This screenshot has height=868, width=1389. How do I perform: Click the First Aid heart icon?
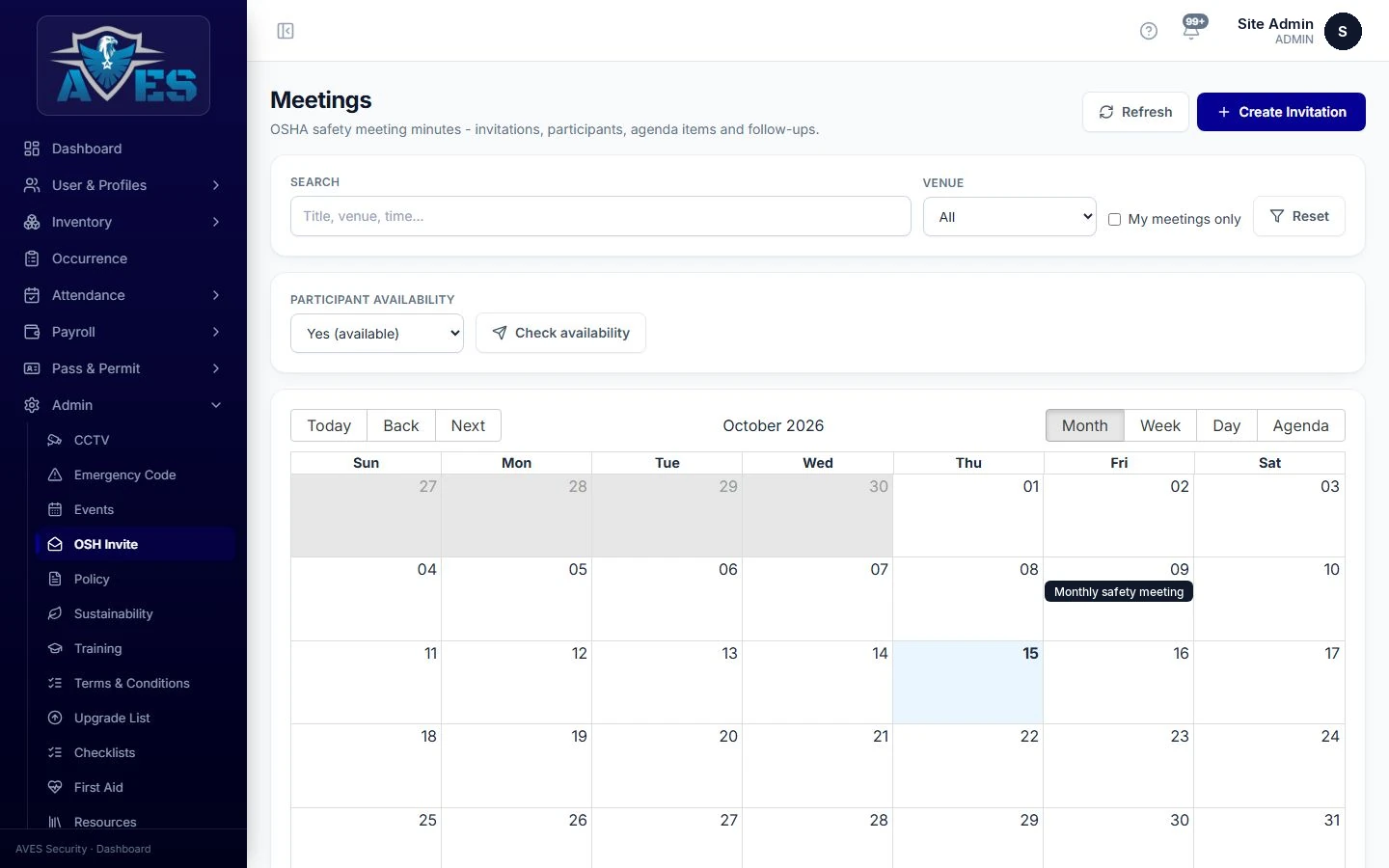[x=55, y=787]
